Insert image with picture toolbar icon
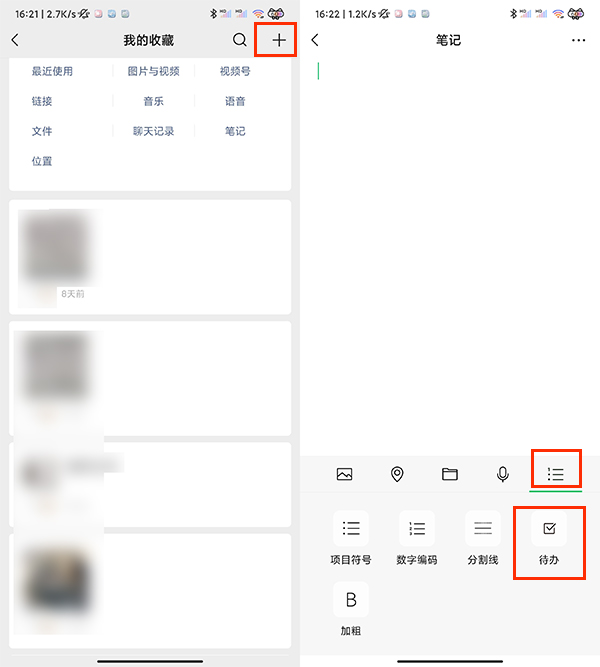Viewport: 600px width, 667px height. [344, 474]
